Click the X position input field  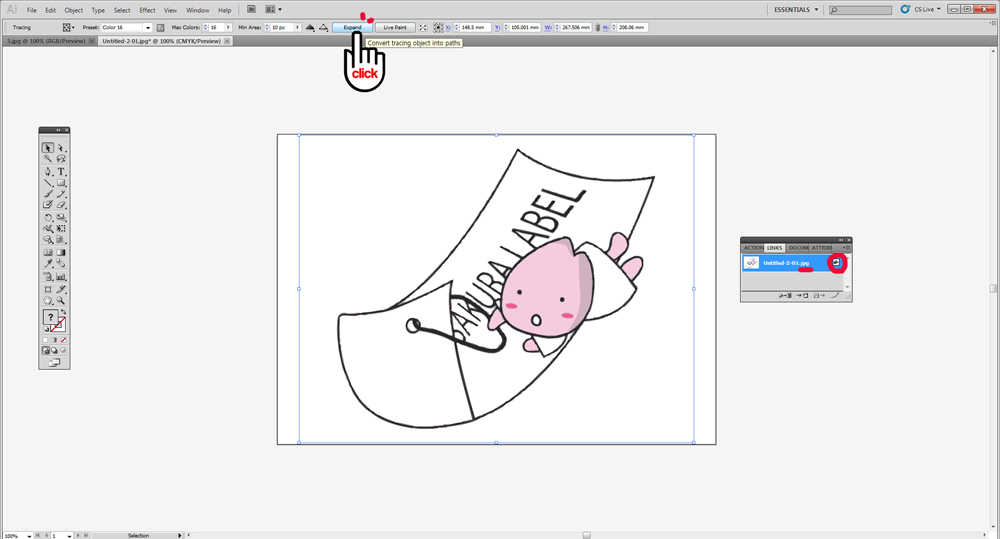(474, 27)
